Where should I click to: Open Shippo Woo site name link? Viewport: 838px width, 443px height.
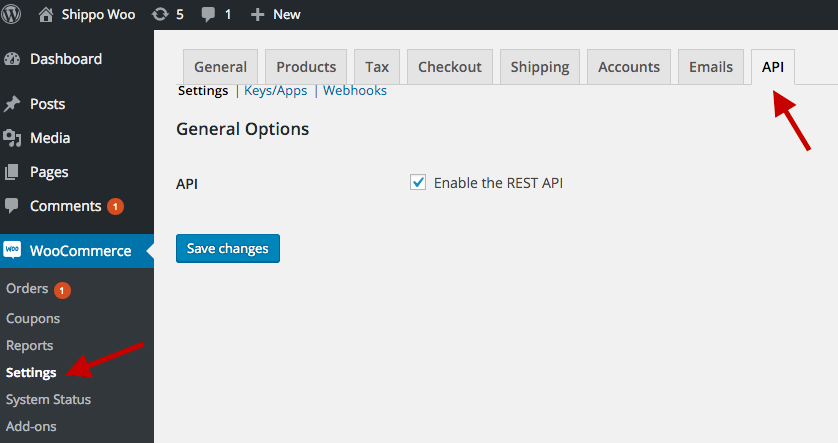coord(98,14)
